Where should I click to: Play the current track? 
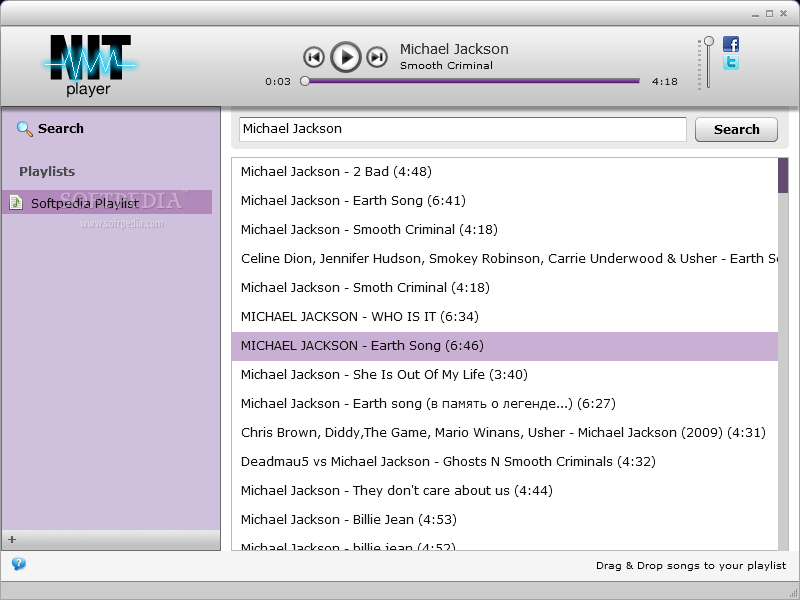[x=345, y=57]
